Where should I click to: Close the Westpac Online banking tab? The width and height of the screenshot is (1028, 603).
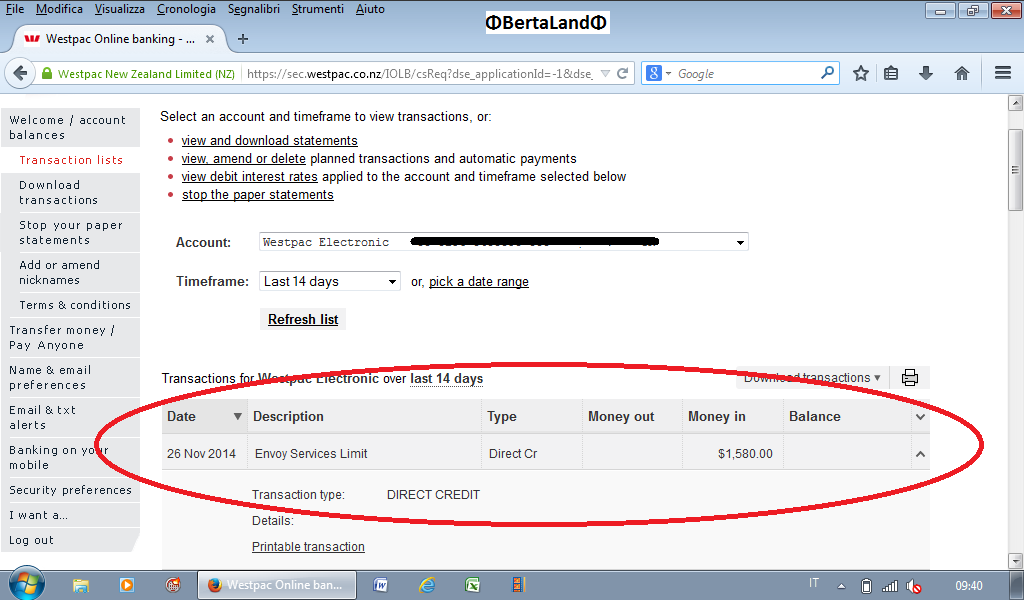tap(210, 39)
